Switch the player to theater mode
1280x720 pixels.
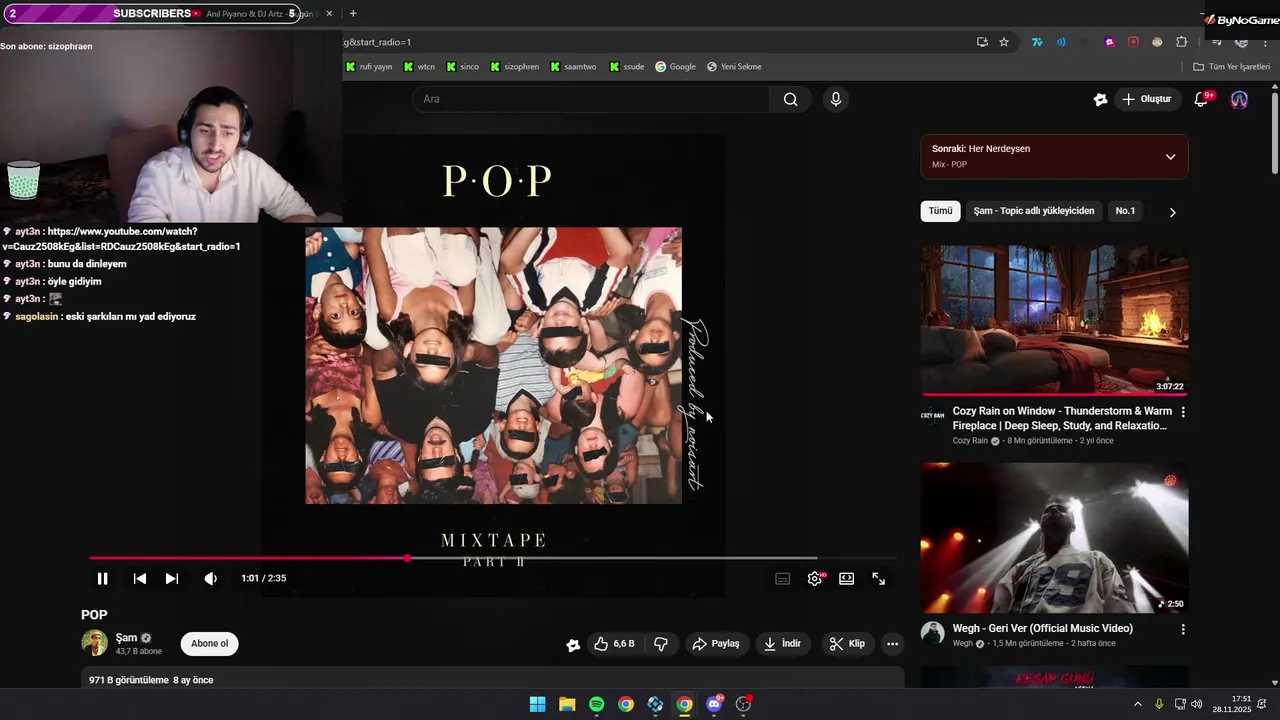point(847,579)
